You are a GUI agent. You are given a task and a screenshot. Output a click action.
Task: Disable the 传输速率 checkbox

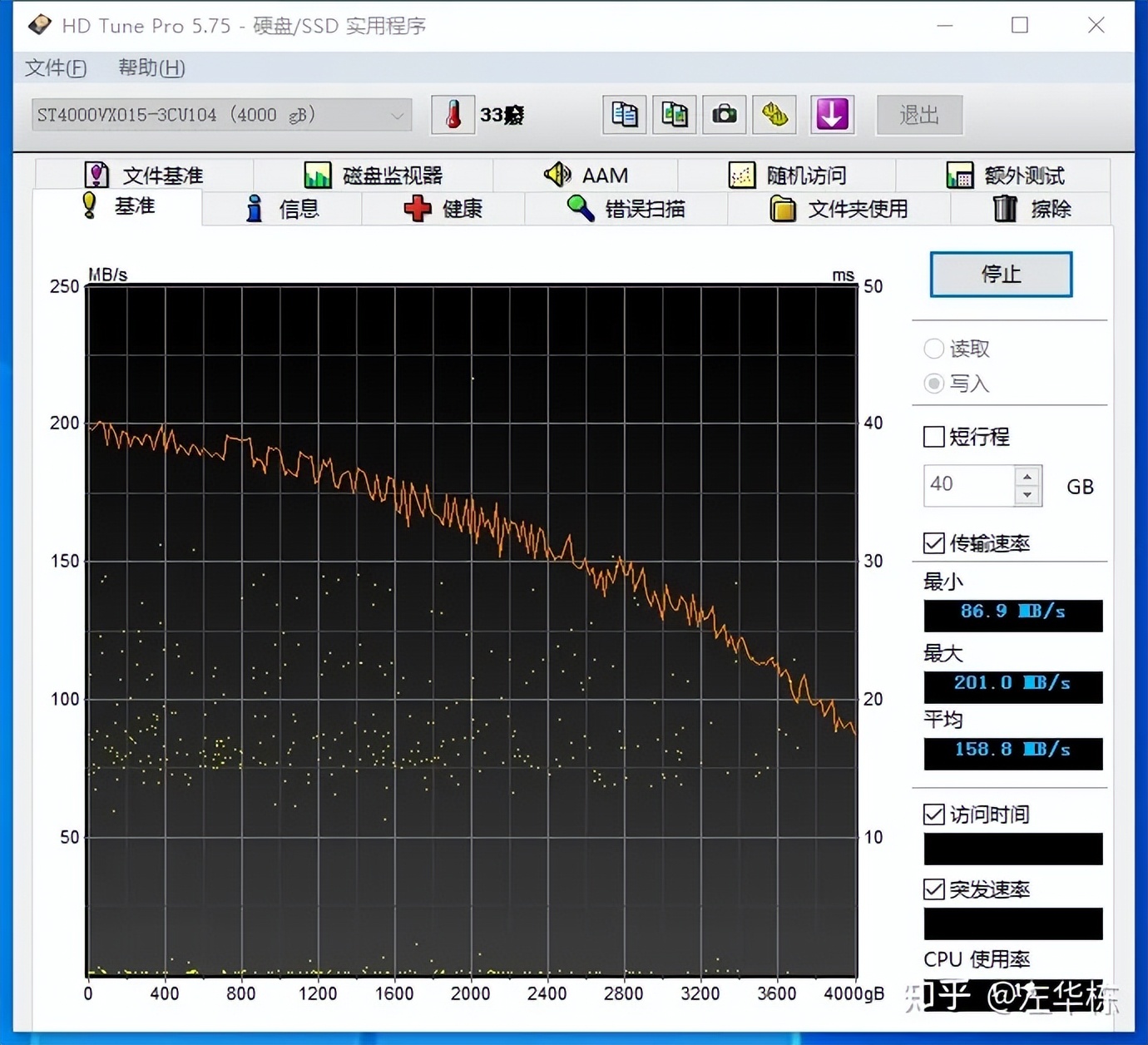point(933,543)
